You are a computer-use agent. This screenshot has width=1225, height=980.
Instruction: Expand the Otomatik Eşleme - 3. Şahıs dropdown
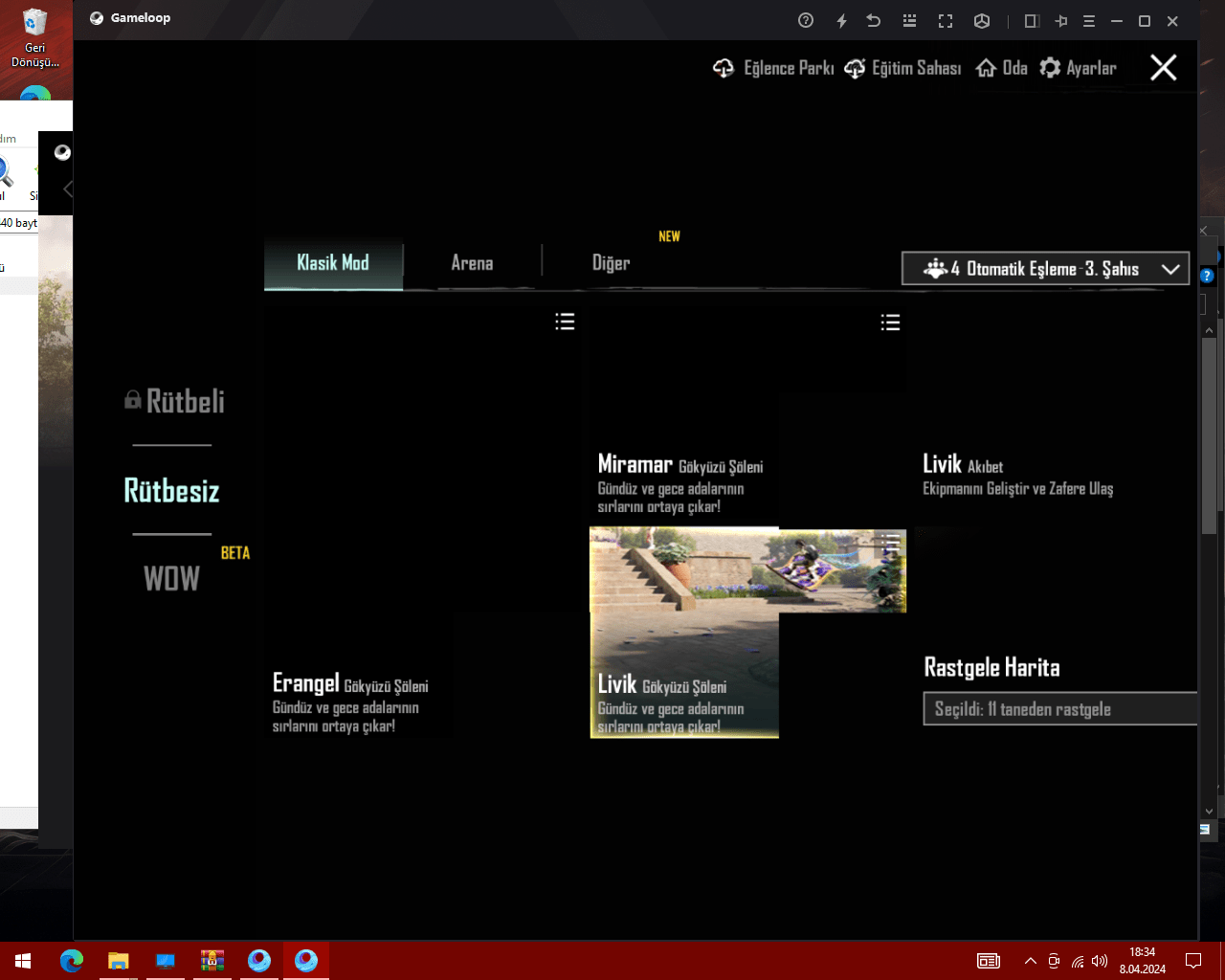1045,269
